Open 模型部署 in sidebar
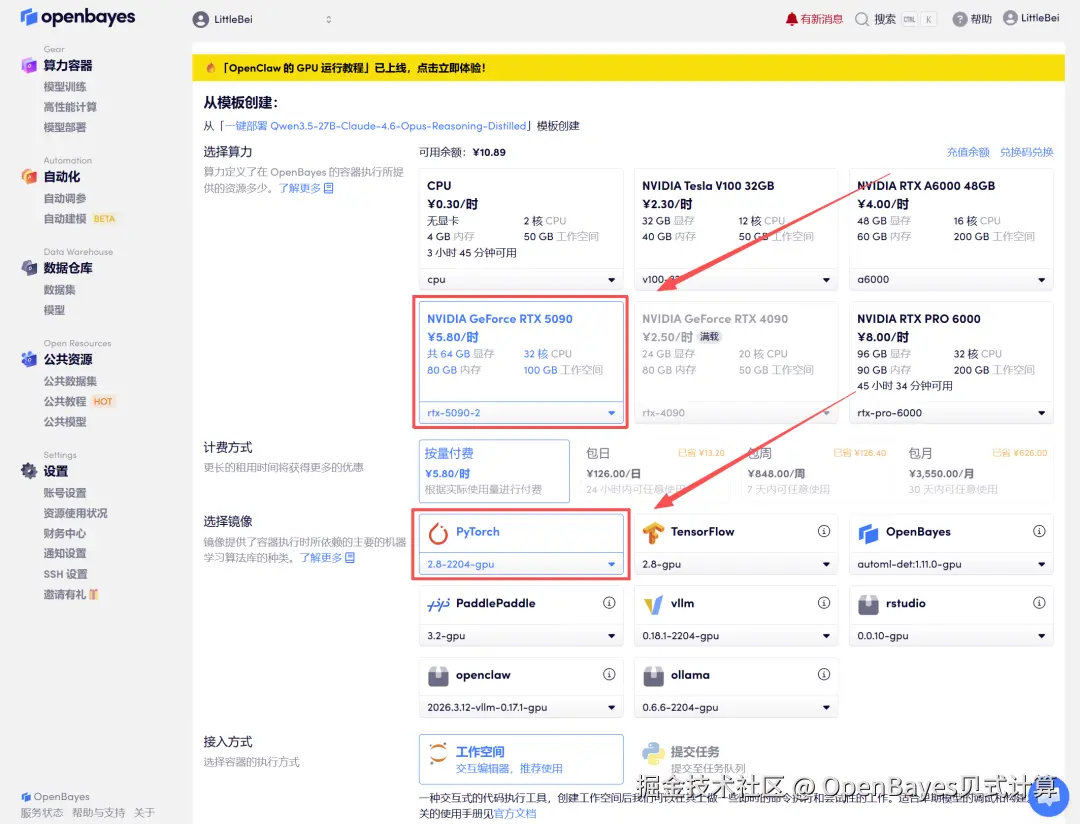Image resolution: width=1080 pixels, height=824 pixels. click(65, 127)
